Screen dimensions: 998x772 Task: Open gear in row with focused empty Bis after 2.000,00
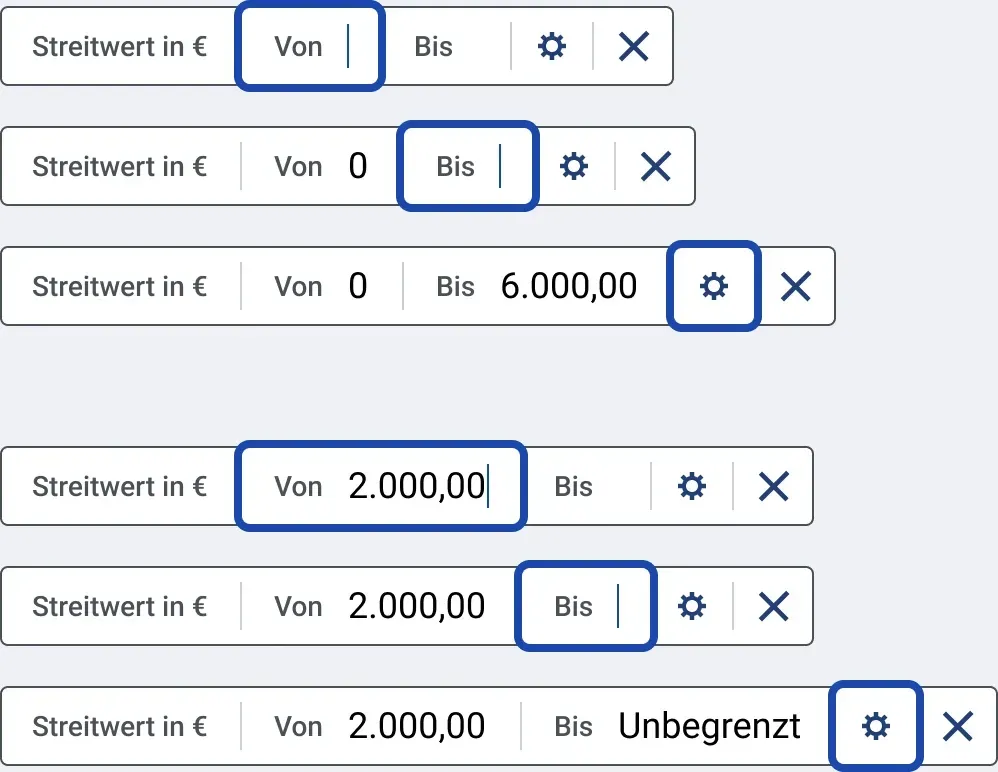click(692, 606)
